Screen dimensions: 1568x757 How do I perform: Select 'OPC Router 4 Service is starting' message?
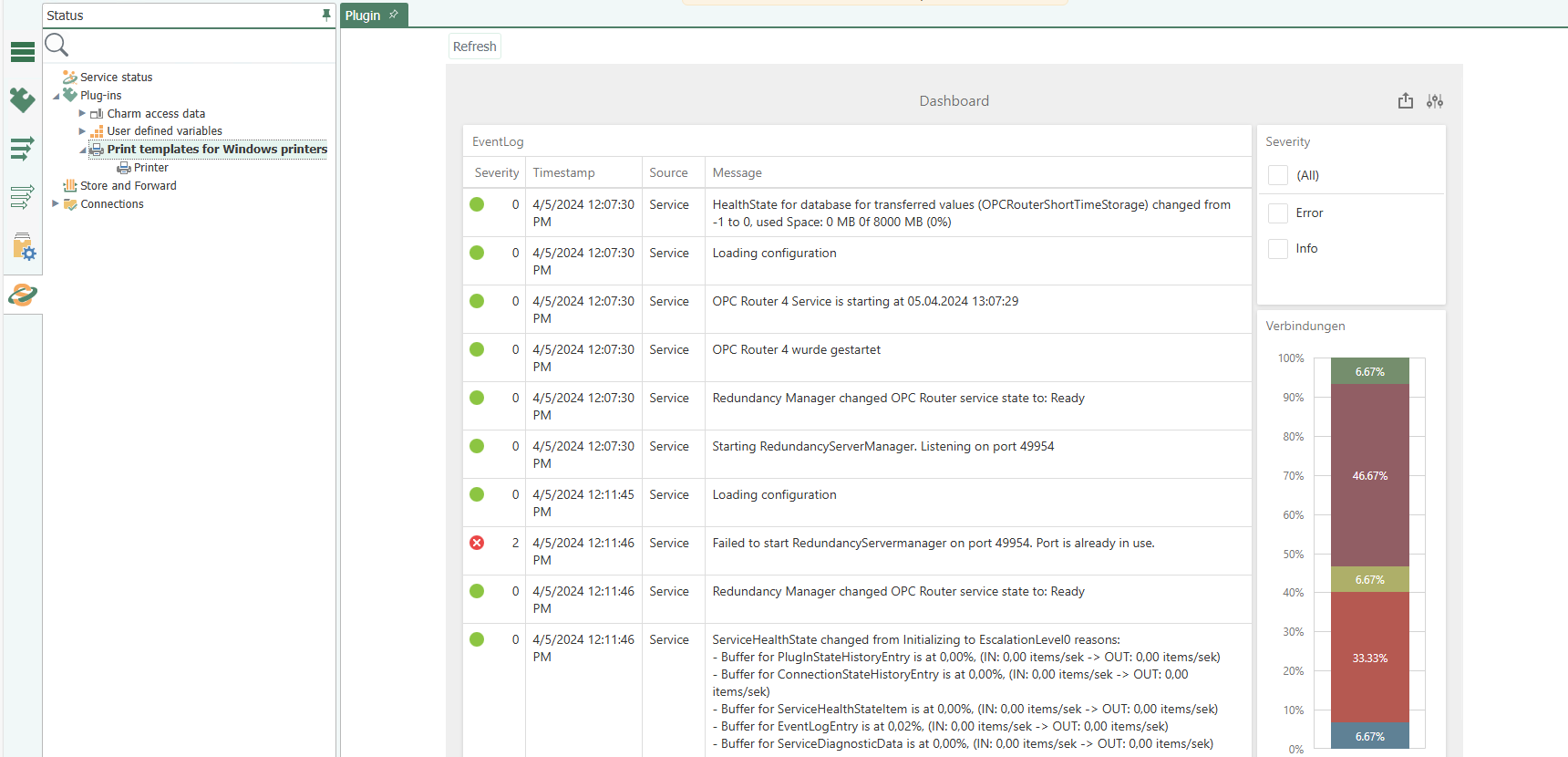pyautogui.click(x=865, y=301)
